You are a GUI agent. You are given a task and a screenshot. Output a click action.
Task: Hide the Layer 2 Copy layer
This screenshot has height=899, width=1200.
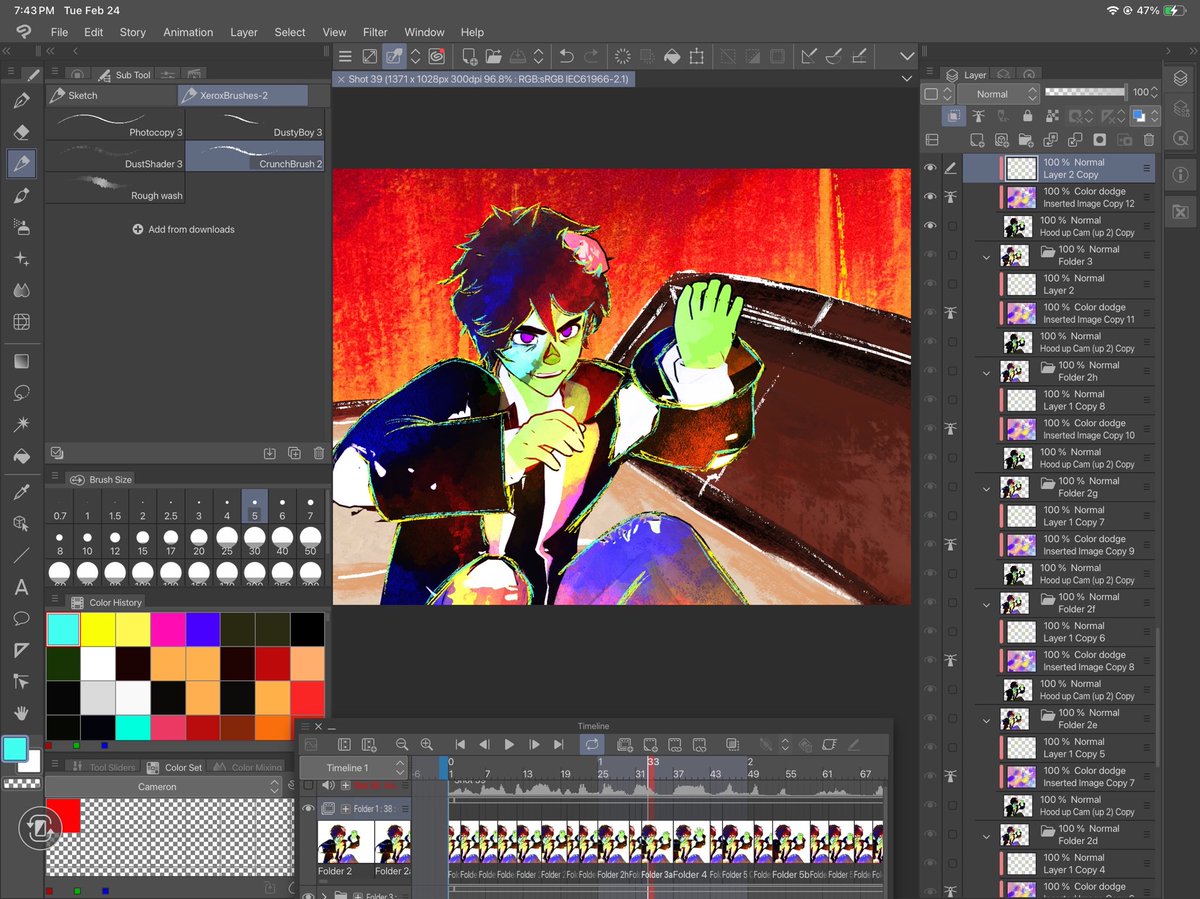(x=931, y=168)
